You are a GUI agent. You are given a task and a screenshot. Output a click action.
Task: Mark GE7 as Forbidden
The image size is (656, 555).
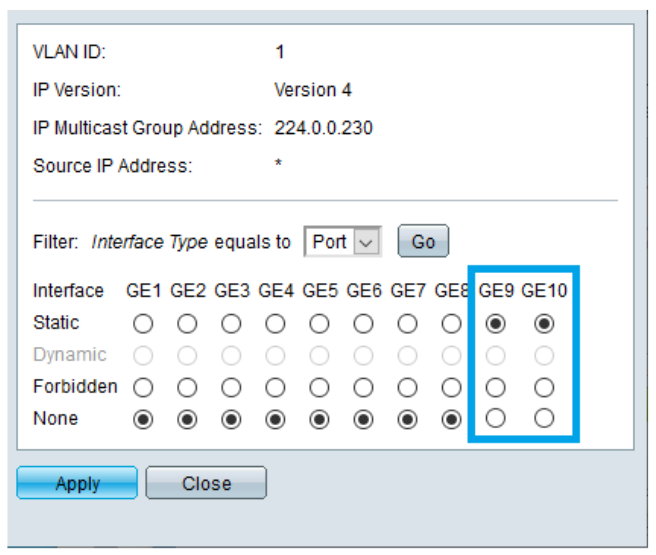(x=407, y=387)
